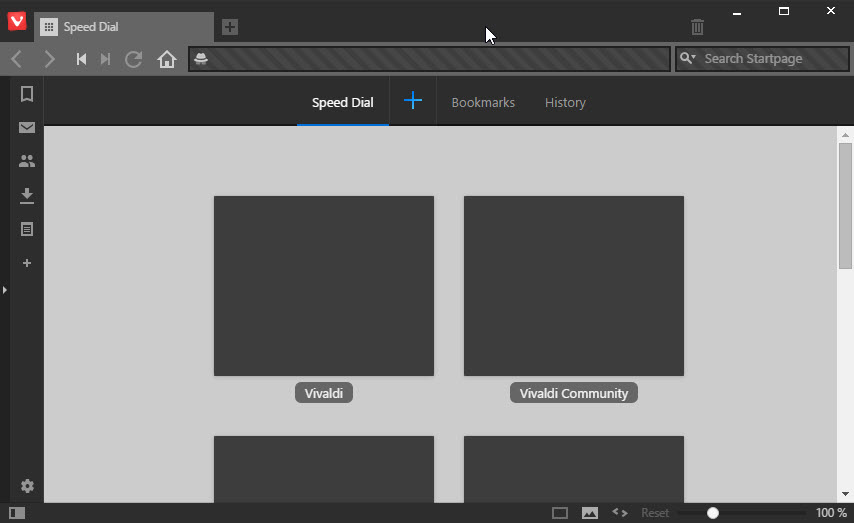
Task: Click the Vivaldi label
Action: coord(324,393)
